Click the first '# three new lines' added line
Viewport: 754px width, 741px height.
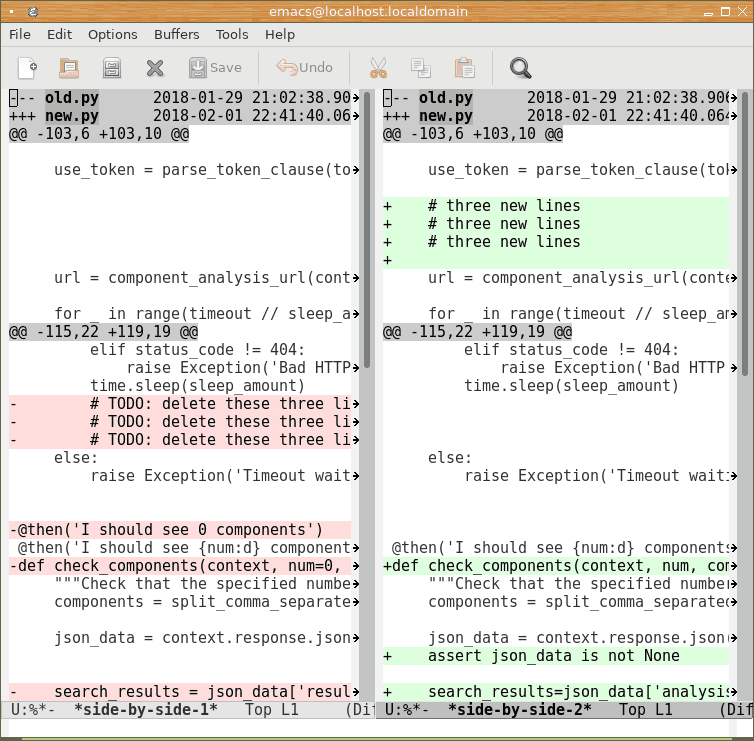(x=555, y=206)
